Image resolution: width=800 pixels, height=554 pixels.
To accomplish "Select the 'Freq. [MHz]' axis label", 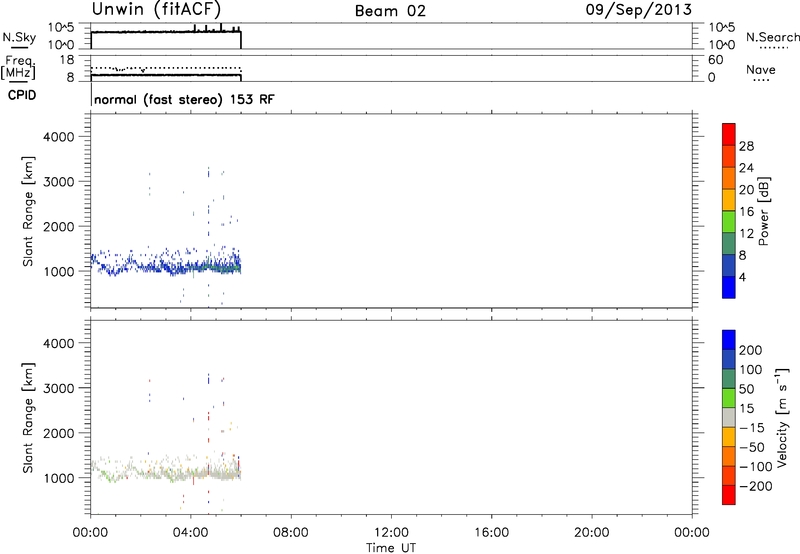I will pos(18,68).
